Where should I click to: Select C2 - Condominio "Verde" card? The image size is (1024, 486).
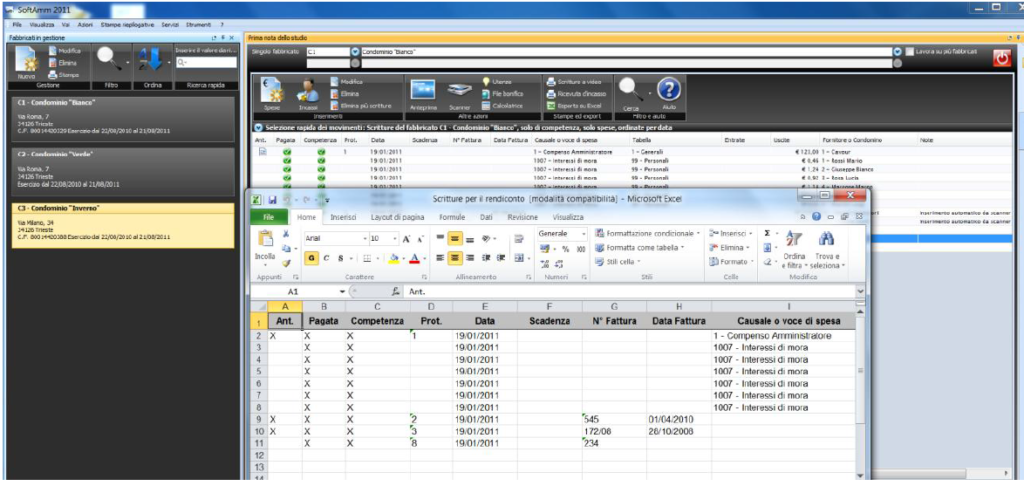(123, 172)
